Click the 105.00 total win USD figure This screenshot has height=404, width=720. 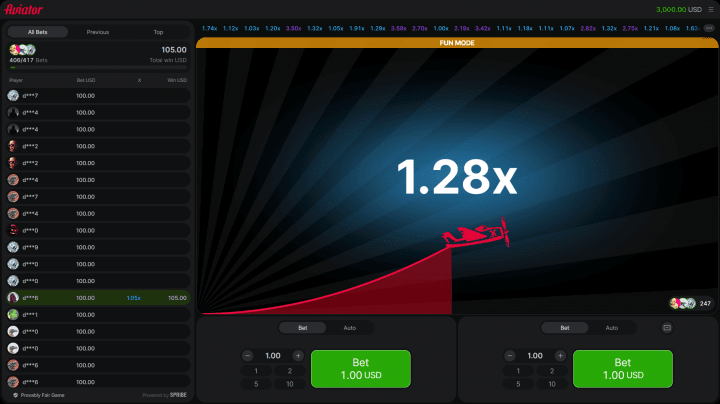click(x=174, y=50)
